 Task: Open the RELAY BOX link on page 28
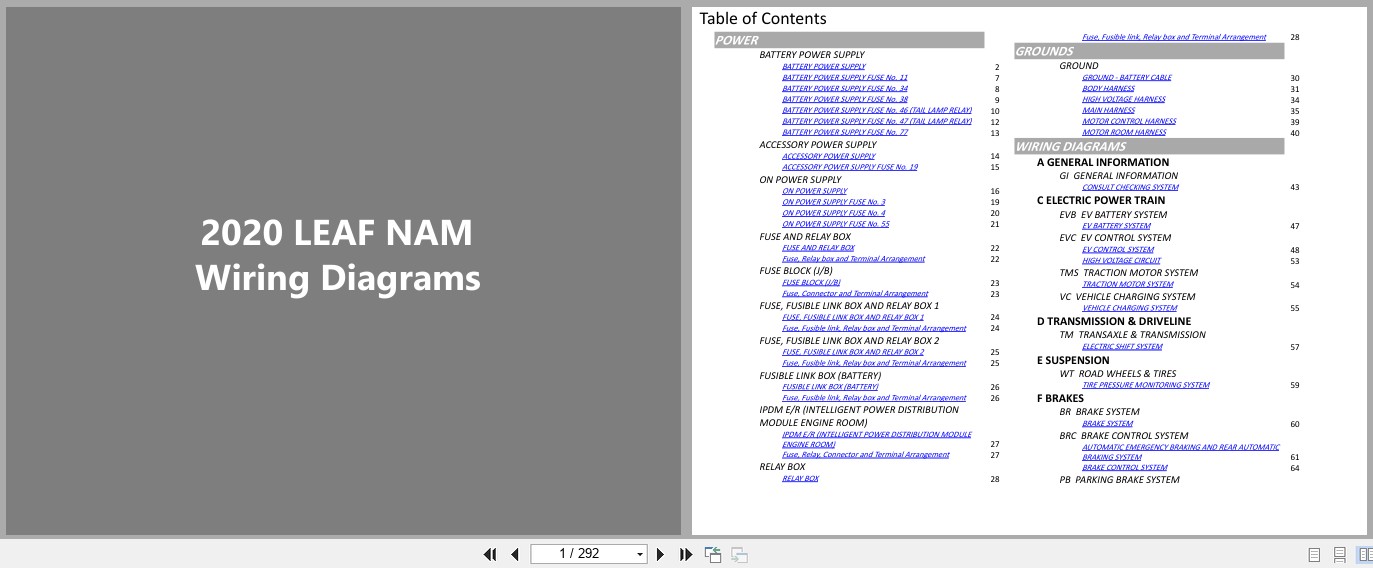(800, 479)
